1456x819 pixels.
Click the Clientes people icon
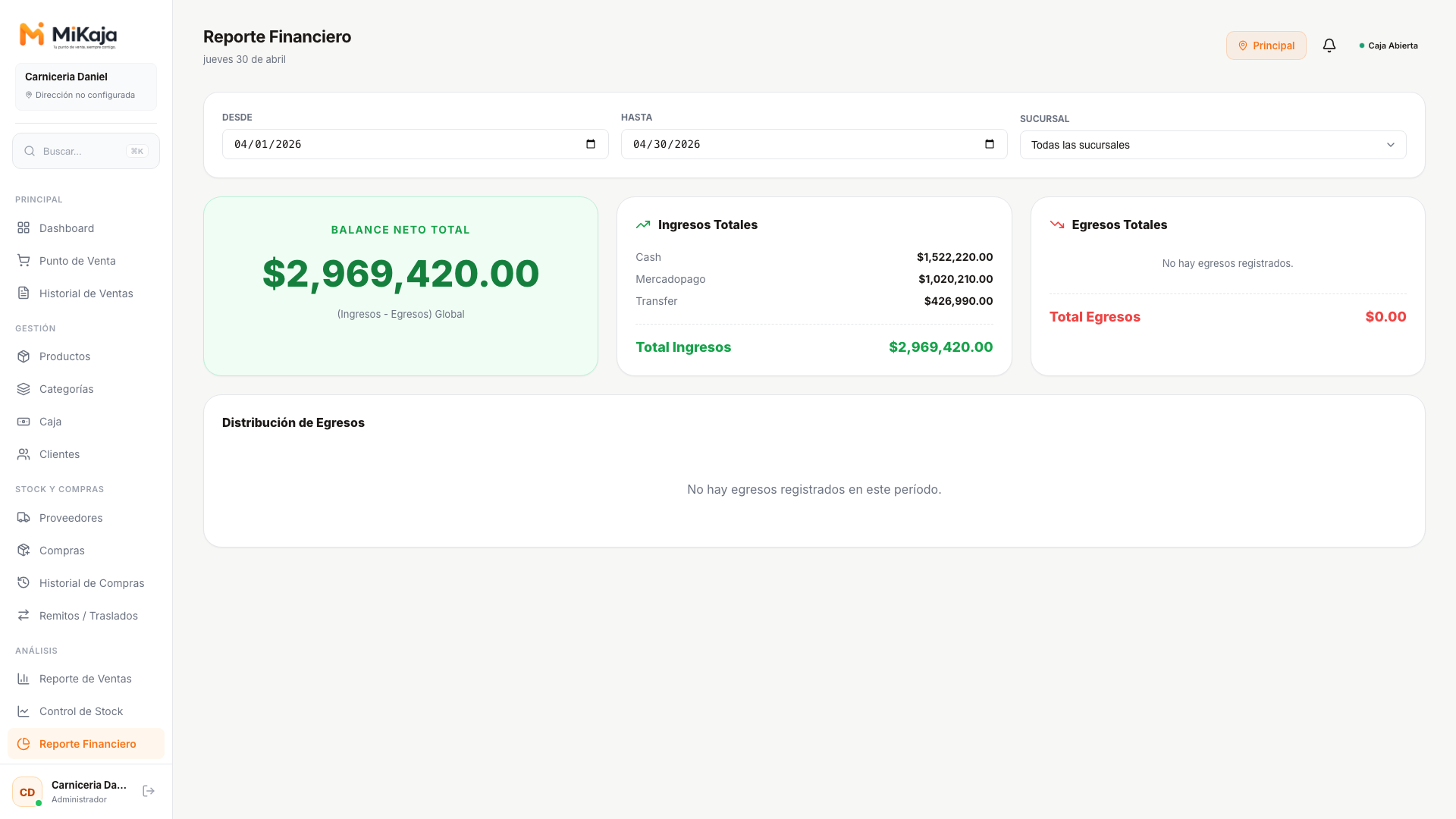pos(24,454)
